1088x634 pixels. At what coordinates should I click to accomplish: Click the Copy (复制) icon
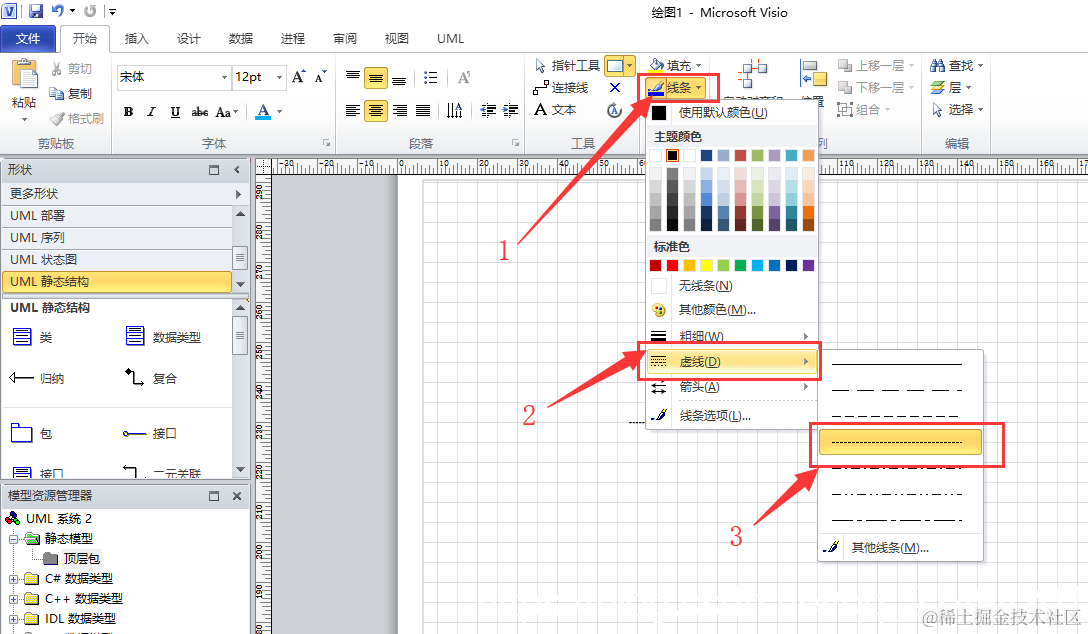[x=57, y=93]
